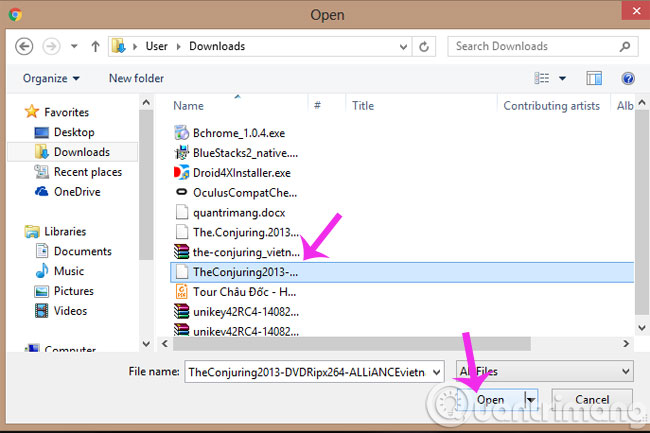This screenshot has height=433, width=650.
Task: Click the Up folder arrow
Action: coord(95,46)
